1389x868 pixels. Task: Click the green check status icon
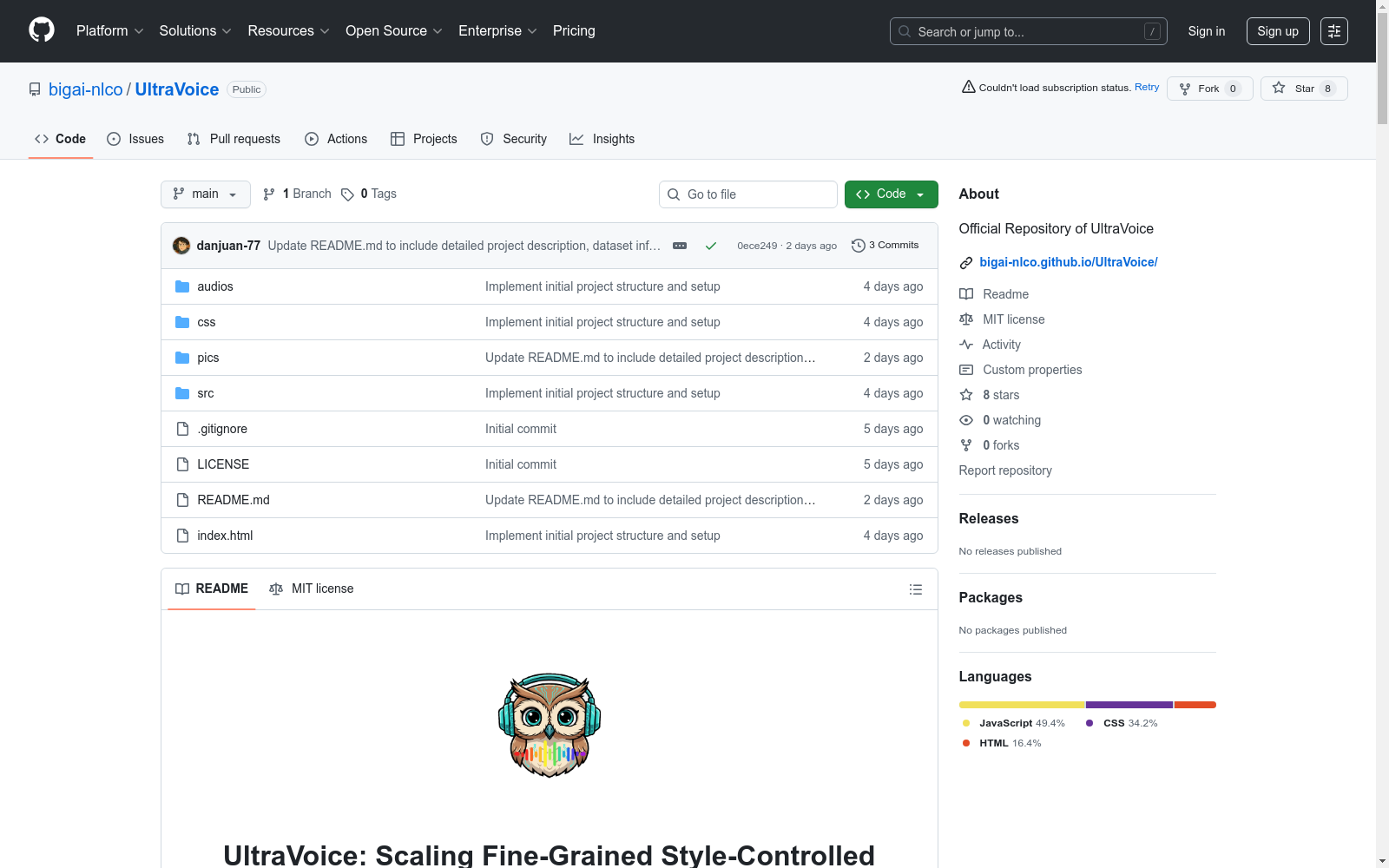point(711,246)
